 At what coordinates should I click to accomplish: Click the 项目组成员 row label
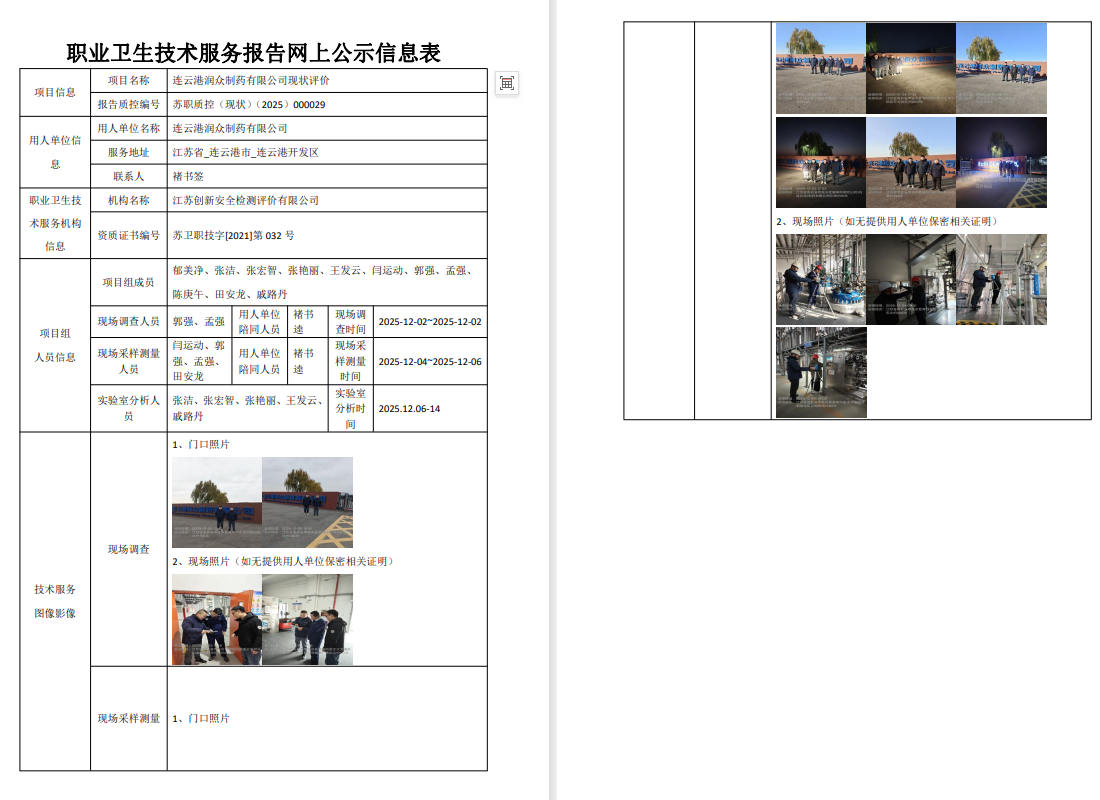[x=128, y=282]
